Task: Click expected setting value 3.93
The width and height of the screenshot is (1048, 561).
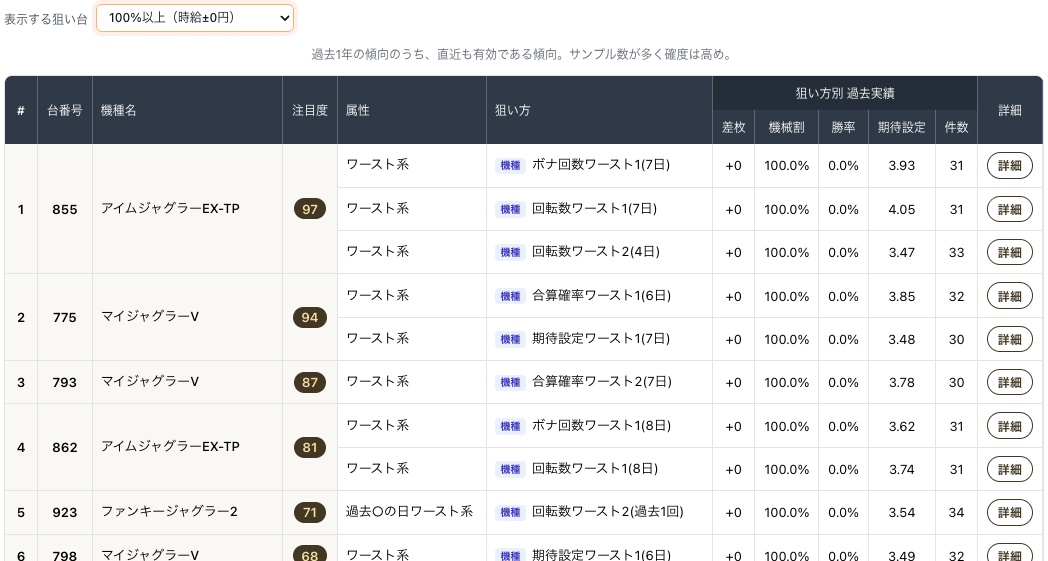Action: pos(901,165)
